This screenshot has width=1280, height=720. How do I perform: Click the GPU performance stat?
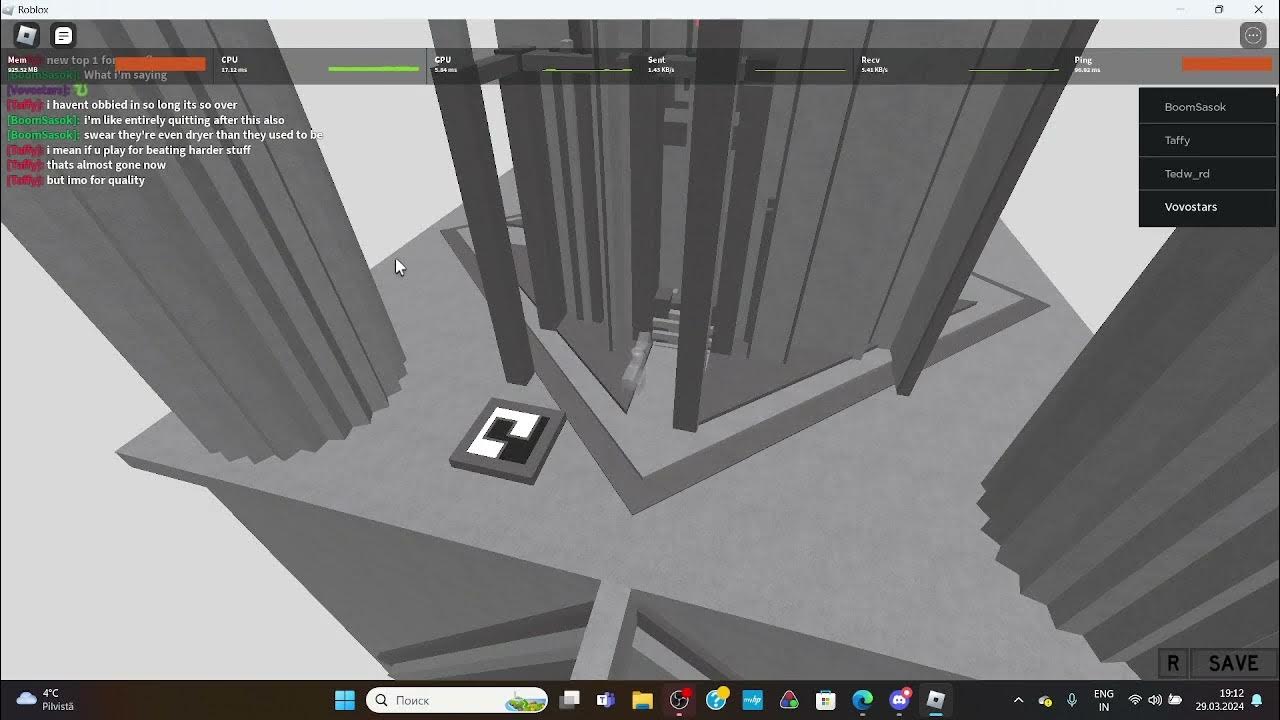click(533, 64)
